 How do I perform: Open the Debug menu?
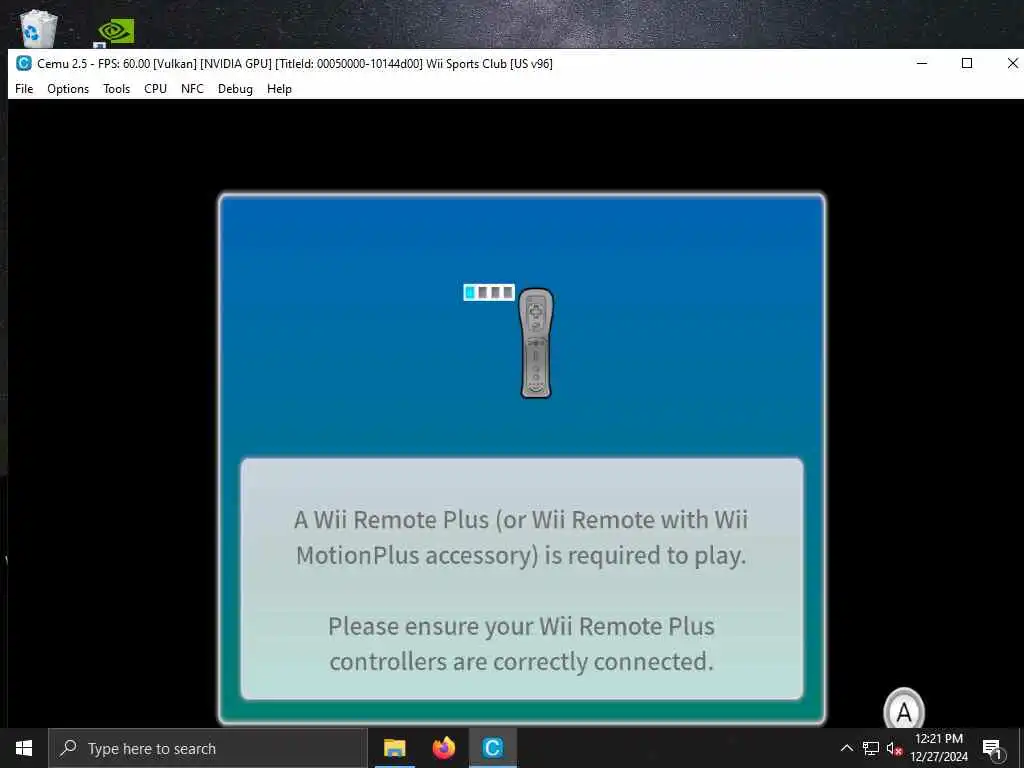coord(235,89)
